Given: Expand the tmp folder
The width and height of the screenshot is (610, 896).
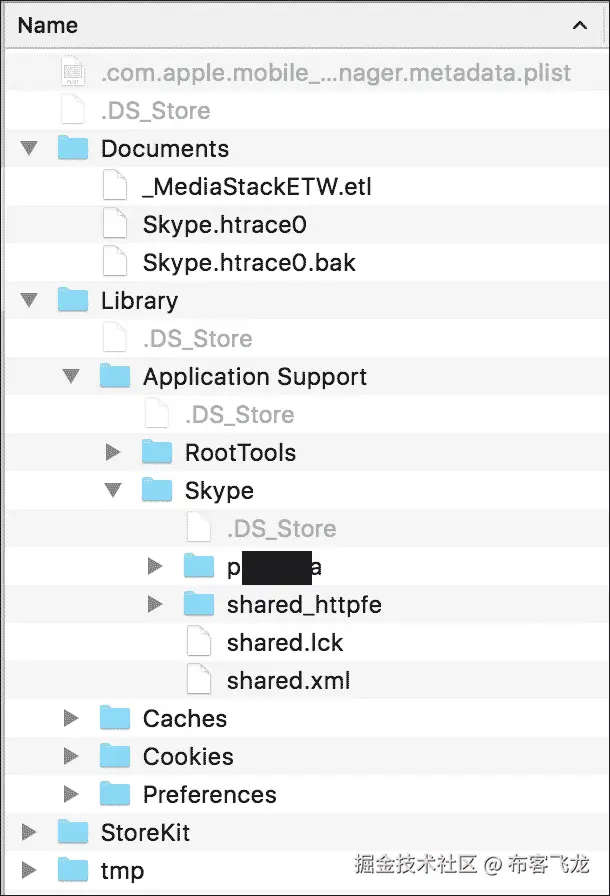Looking at the screenshot, I should [29, 871].
